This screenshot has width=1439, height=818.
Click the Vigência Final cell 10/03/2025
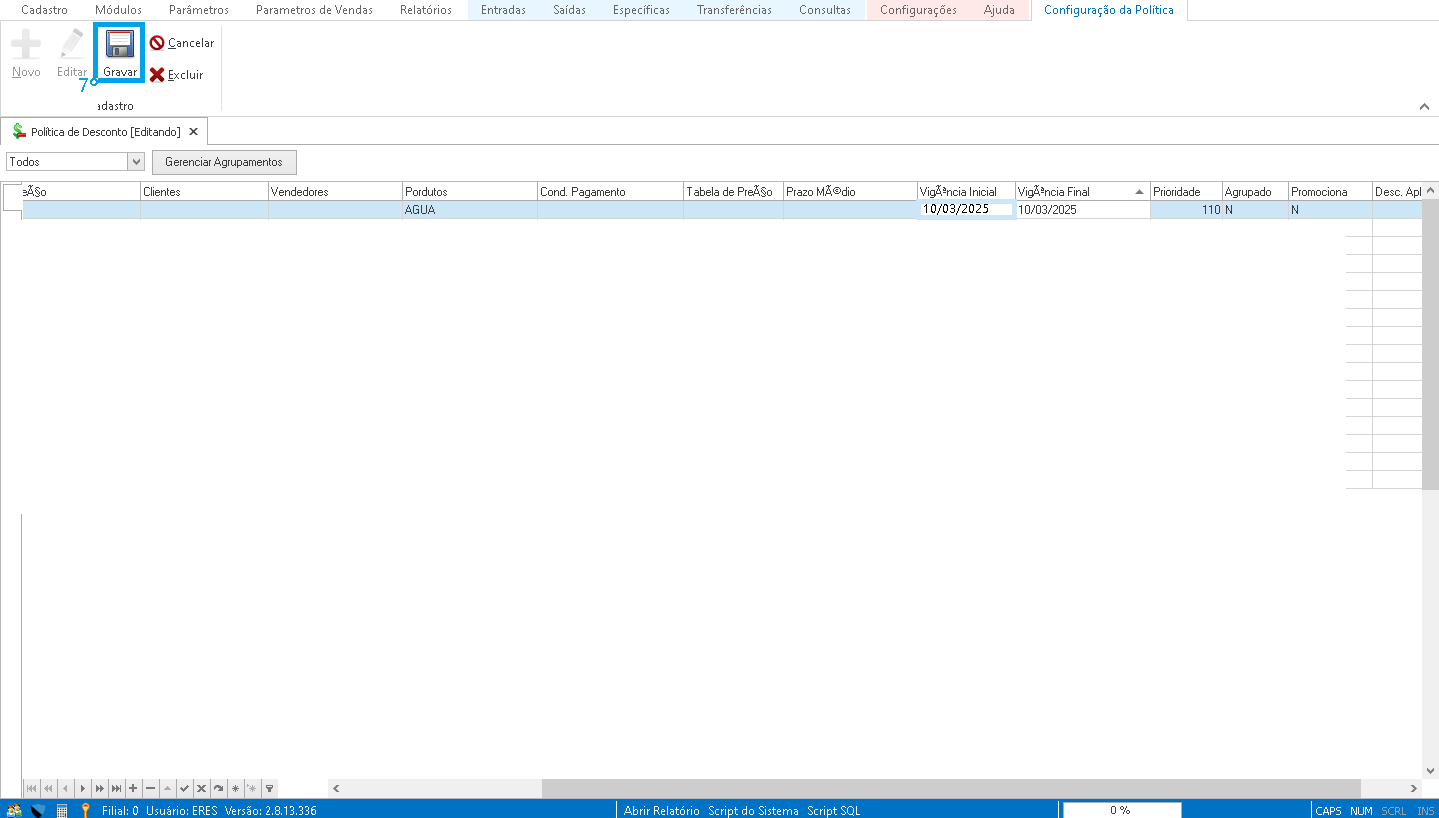[x=1082, y=210]
